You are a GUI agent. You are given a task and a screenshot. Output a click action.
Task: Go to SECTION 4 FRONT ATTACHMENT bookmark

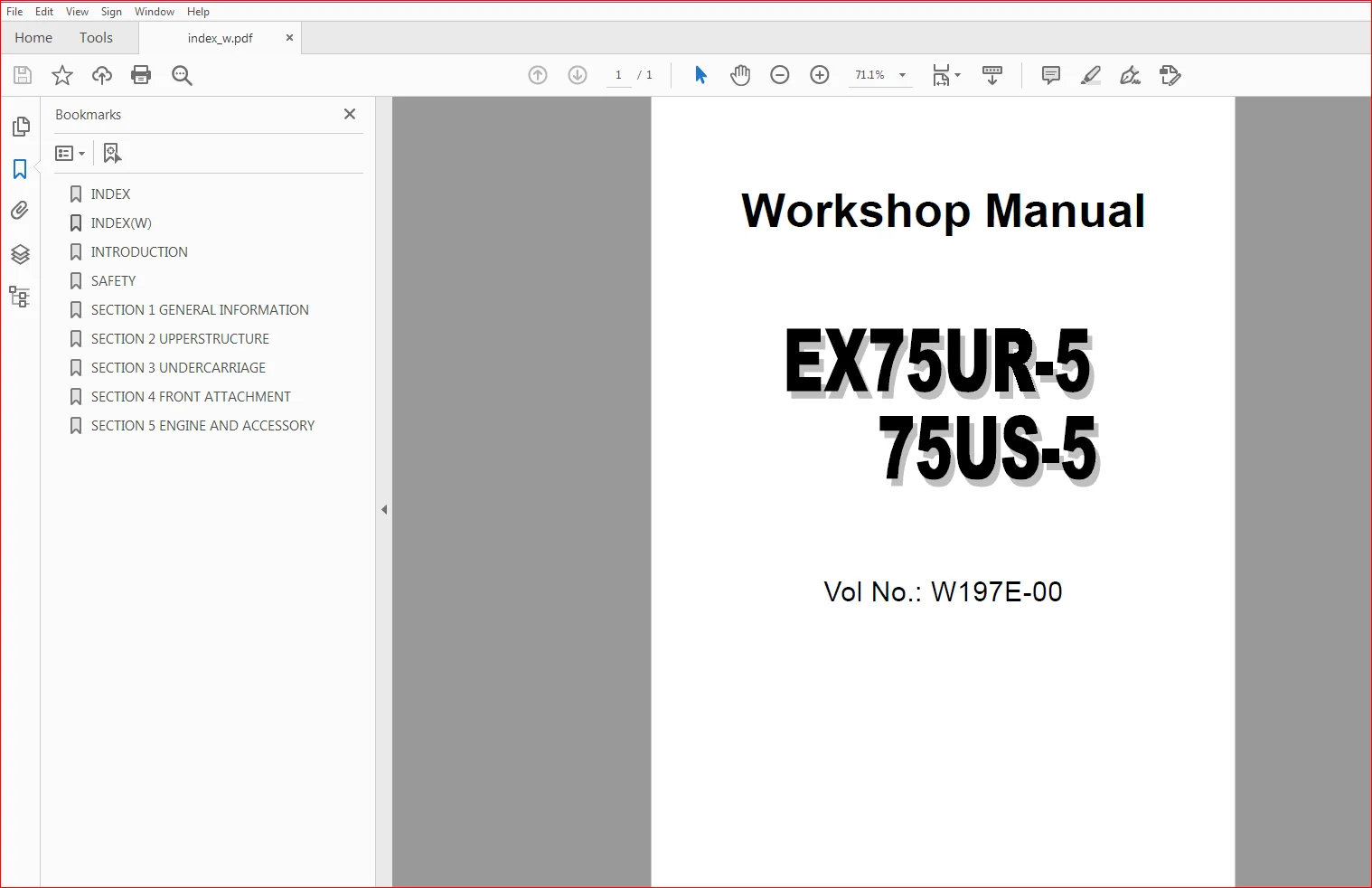(191, 397)
